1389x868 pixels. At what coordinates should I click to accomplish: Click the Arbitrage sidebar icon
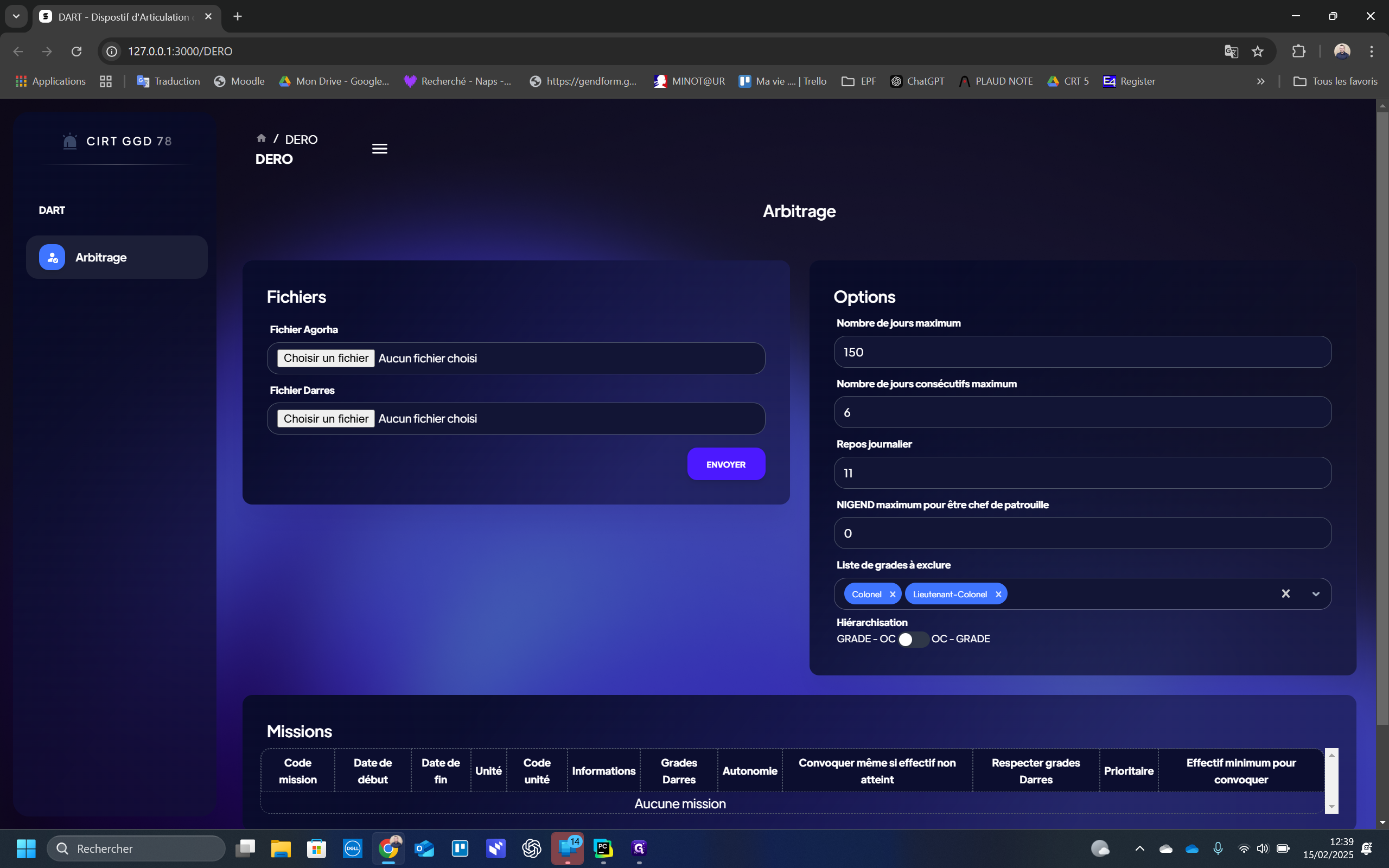(52, 257)
